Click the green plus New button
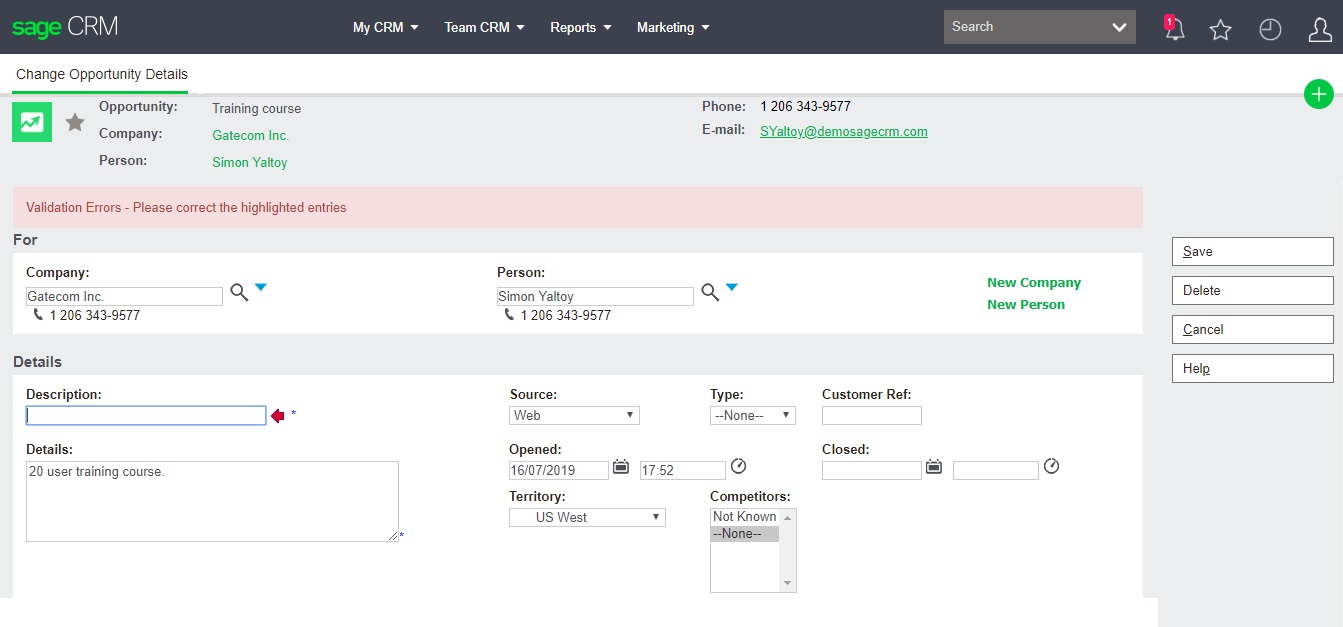Image resolution: width=1343 pixels, height=627 pixels. pyautogui.click(x=1319, y=95)
